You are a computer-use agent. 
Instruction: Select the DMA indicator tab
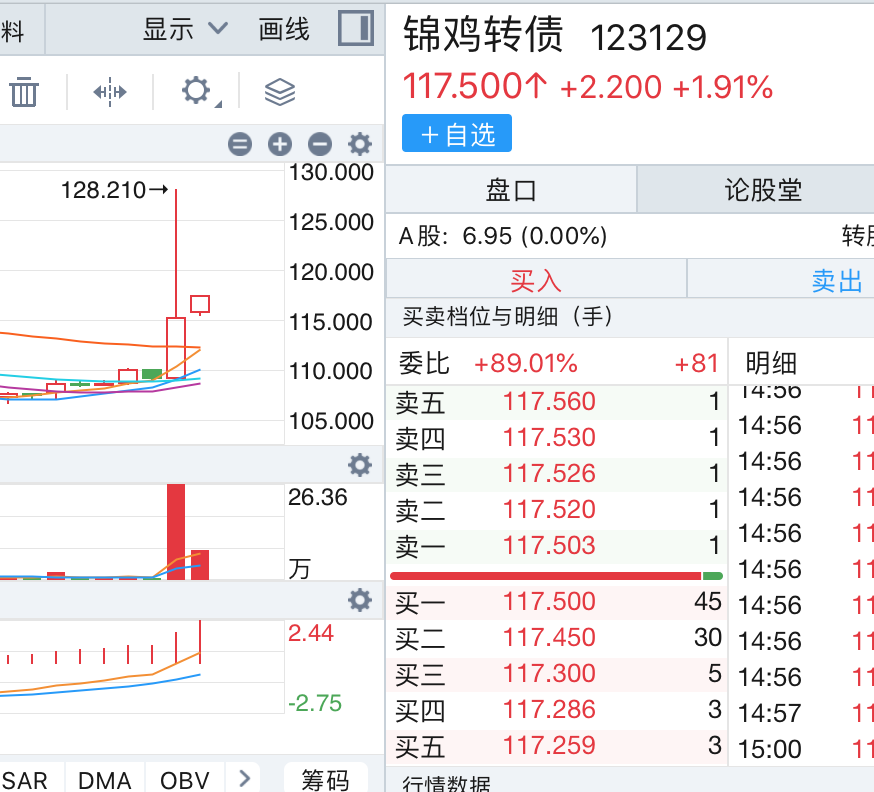pos(105,779)
